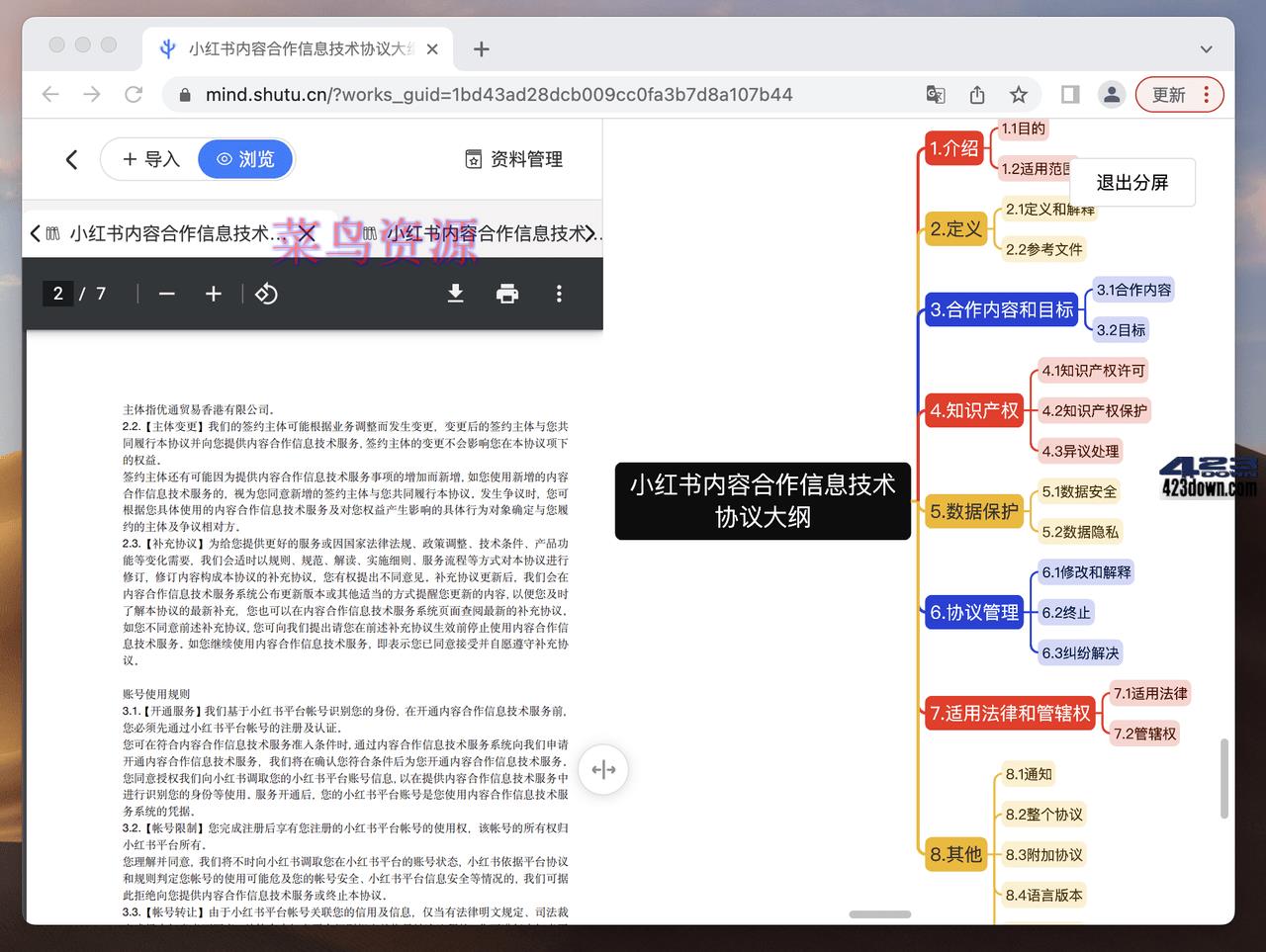
Task: Click the 更新 update button
Action: pos(1169,94)
